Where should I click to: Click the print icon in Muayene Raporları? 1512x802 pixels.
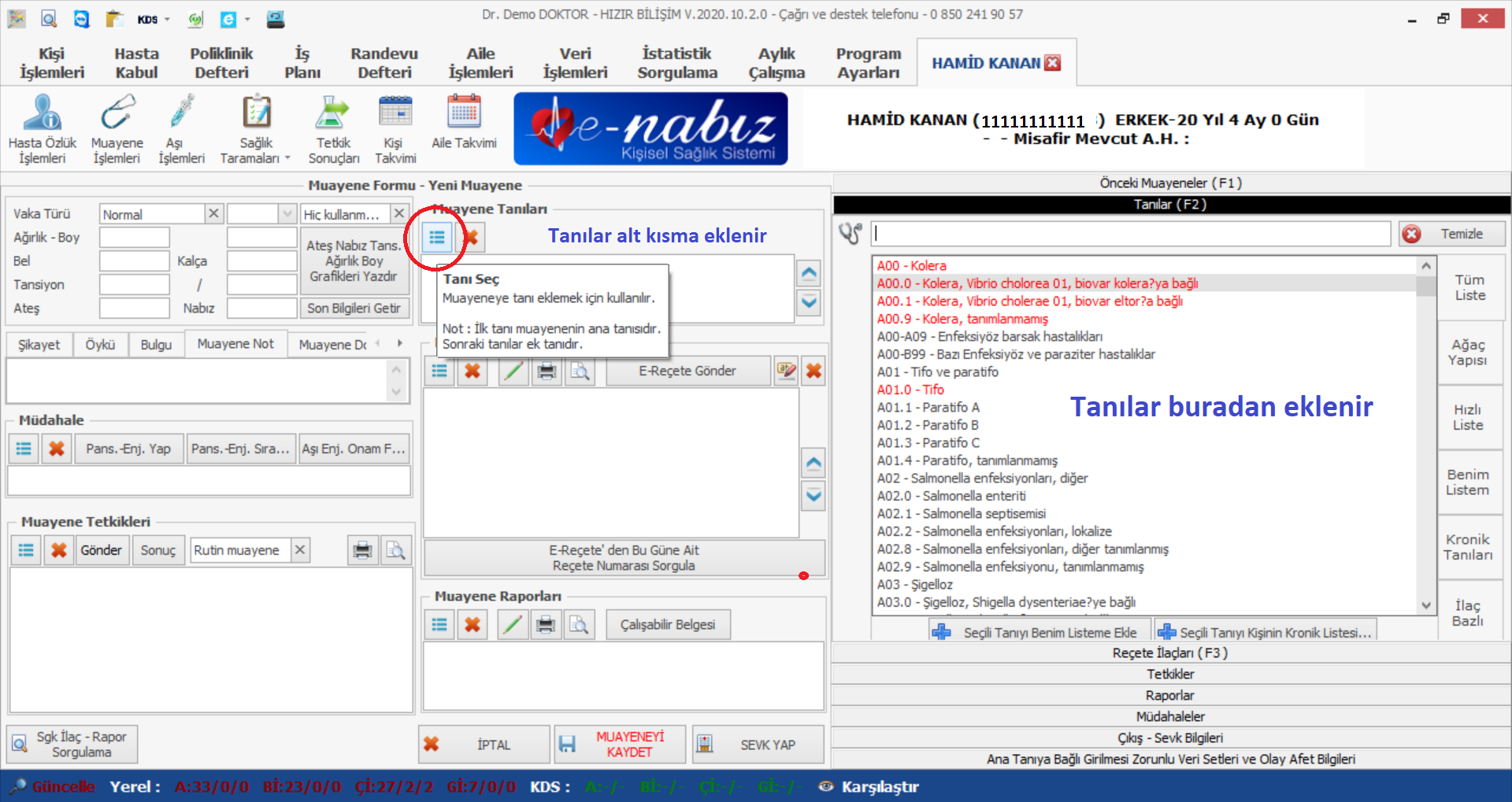pos(545,625)
